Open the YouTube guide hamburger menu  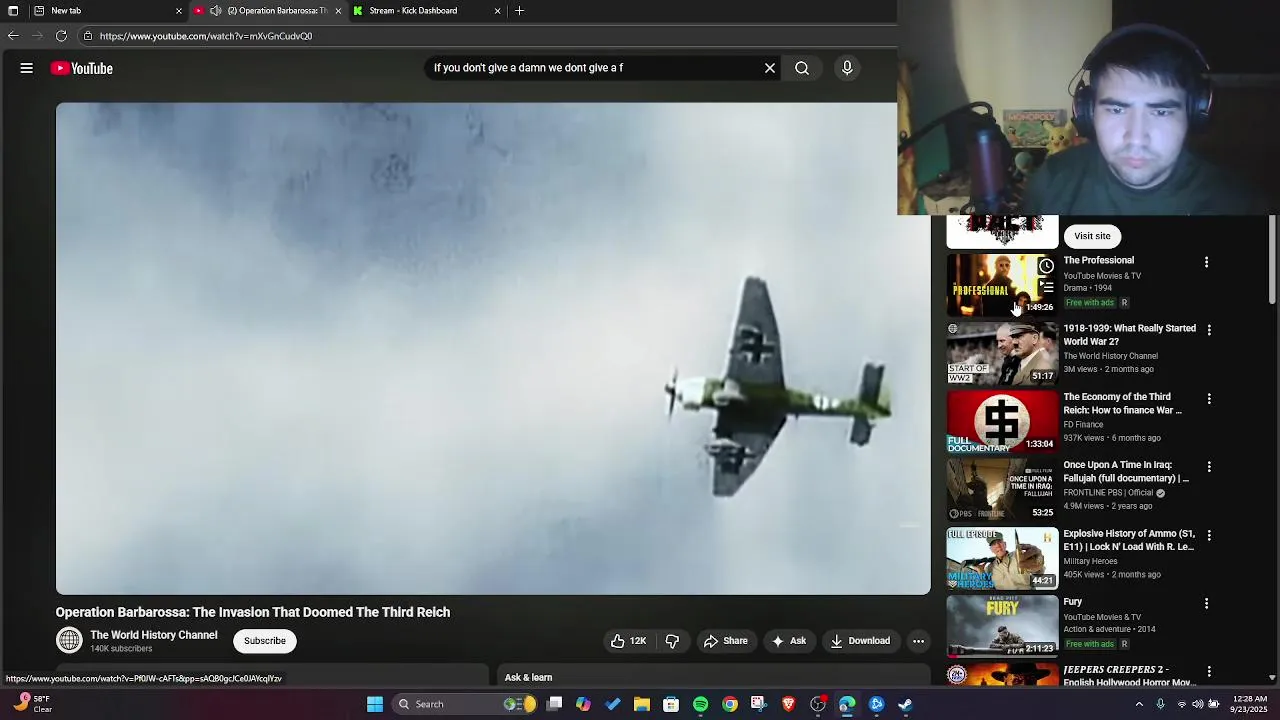27,68
